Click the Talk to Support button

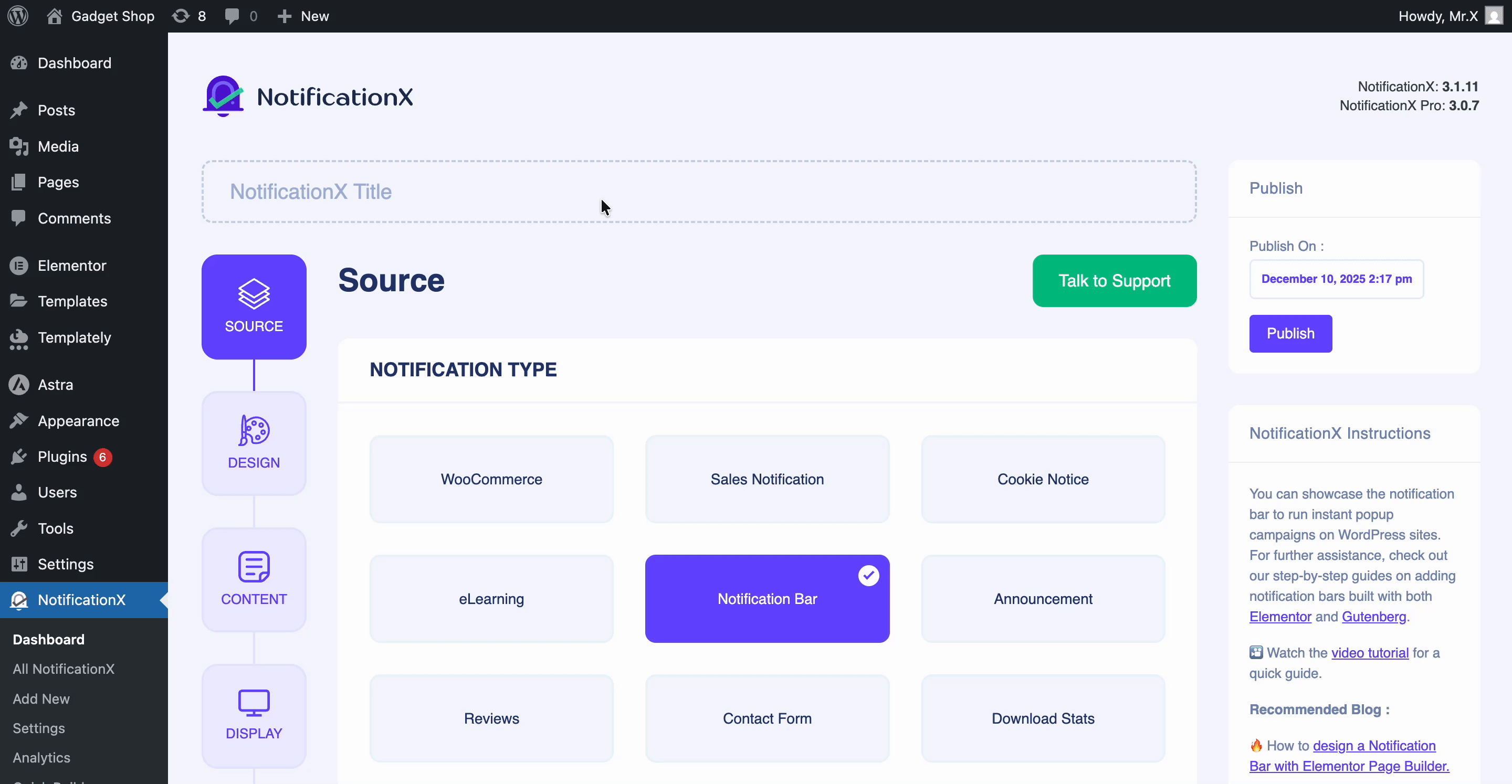[1114, 281]
